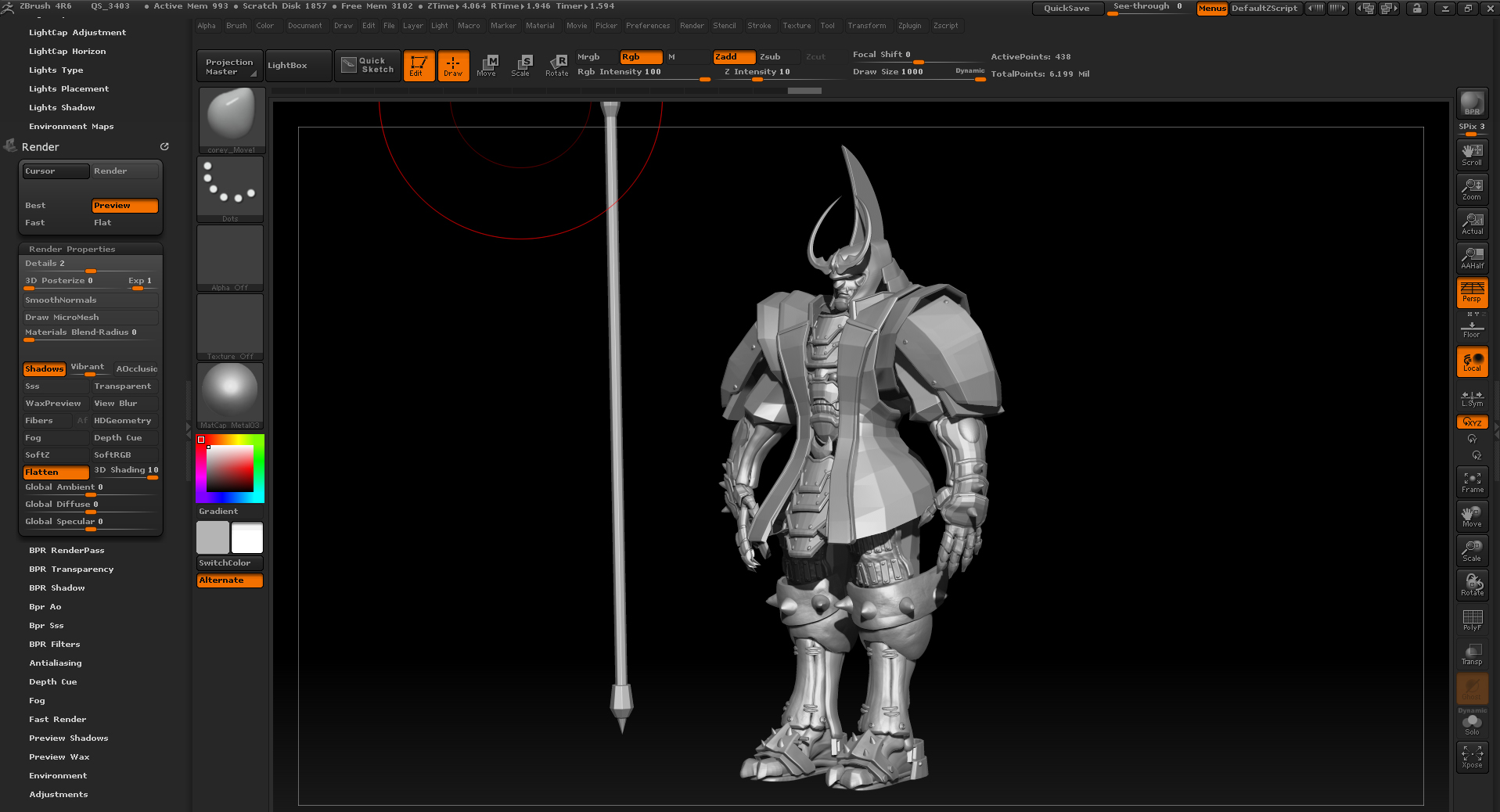Expand BPR Transparency section
Screen dimensions: 1500x812
point(71,569)
